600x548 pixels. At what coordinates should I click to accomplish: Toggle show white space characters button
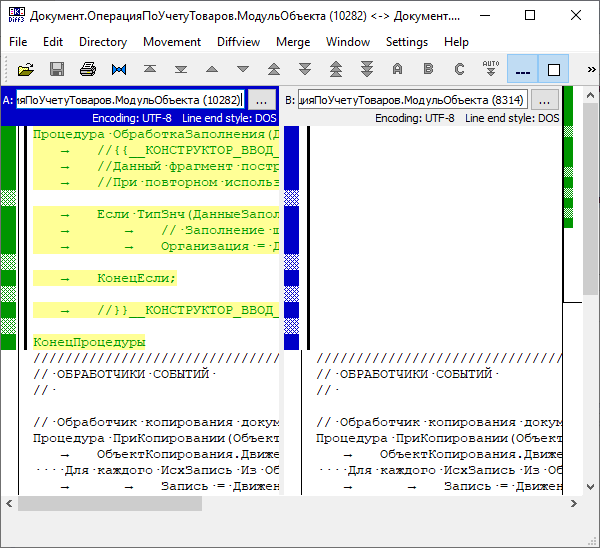point(522,69)
